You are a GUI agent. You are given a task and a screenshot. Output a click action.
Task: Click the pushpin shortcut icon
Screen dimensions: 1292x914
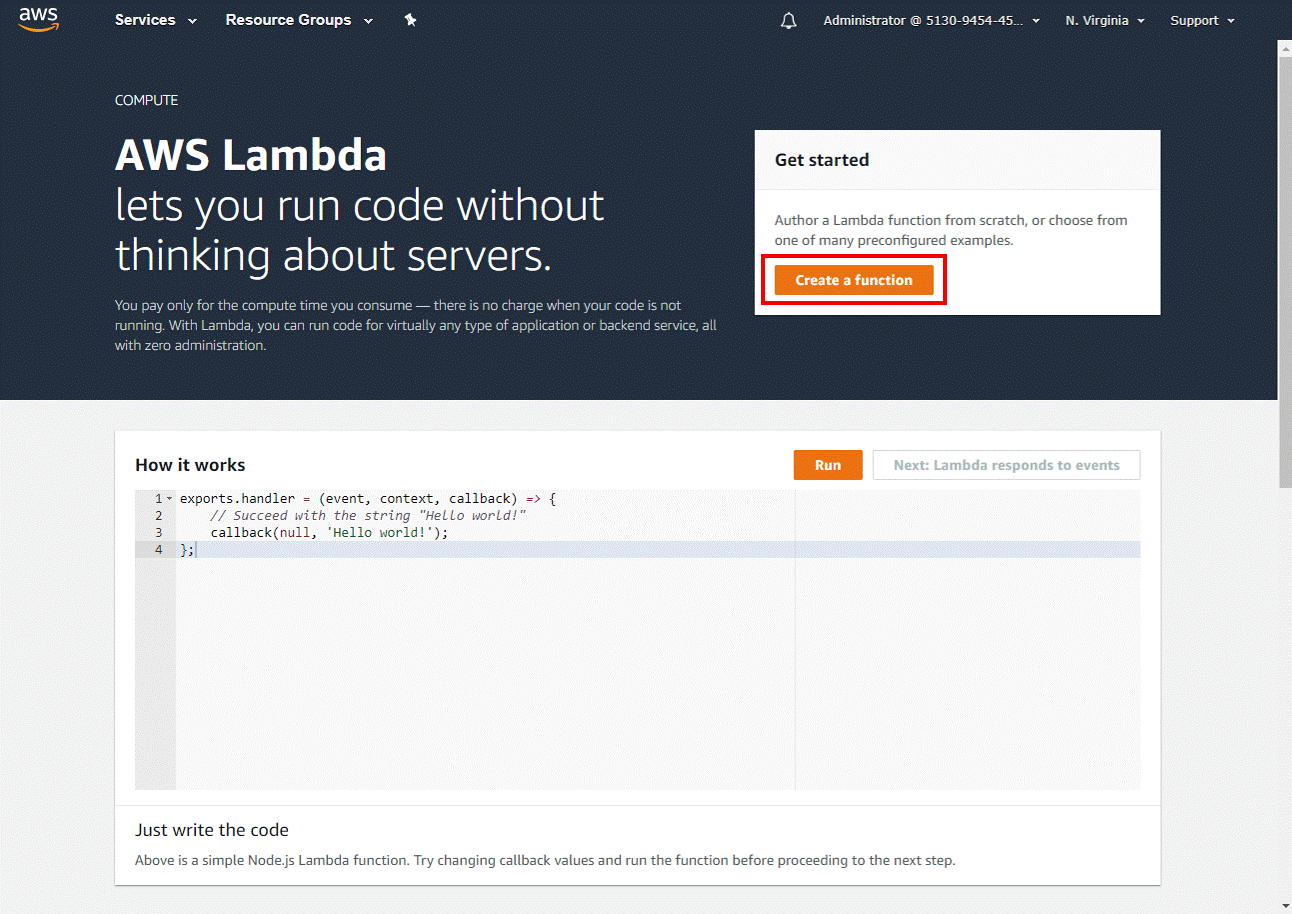coord(410,20)
